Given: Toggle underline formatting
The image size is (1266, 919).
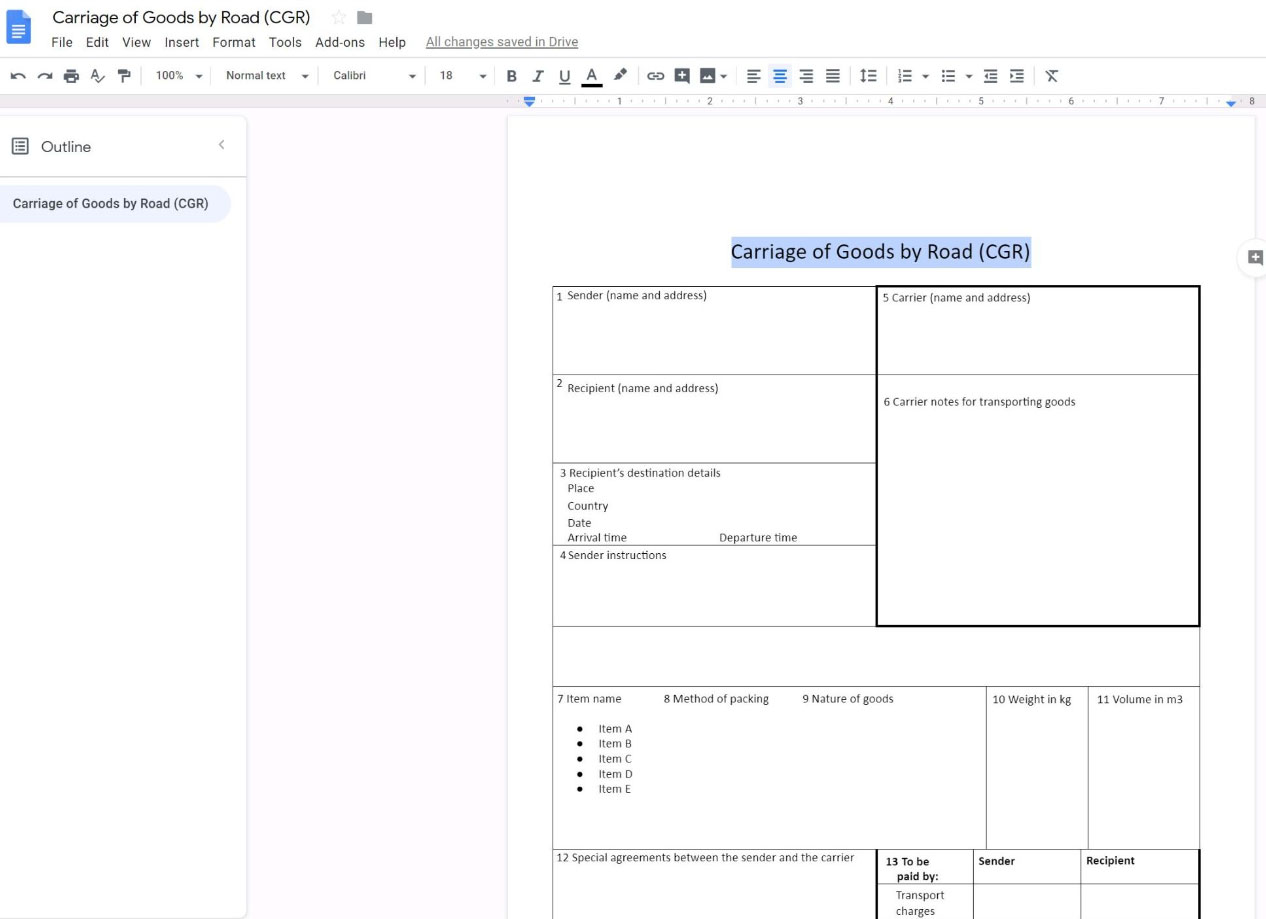Looking at the screenshot, I should 564,76.
